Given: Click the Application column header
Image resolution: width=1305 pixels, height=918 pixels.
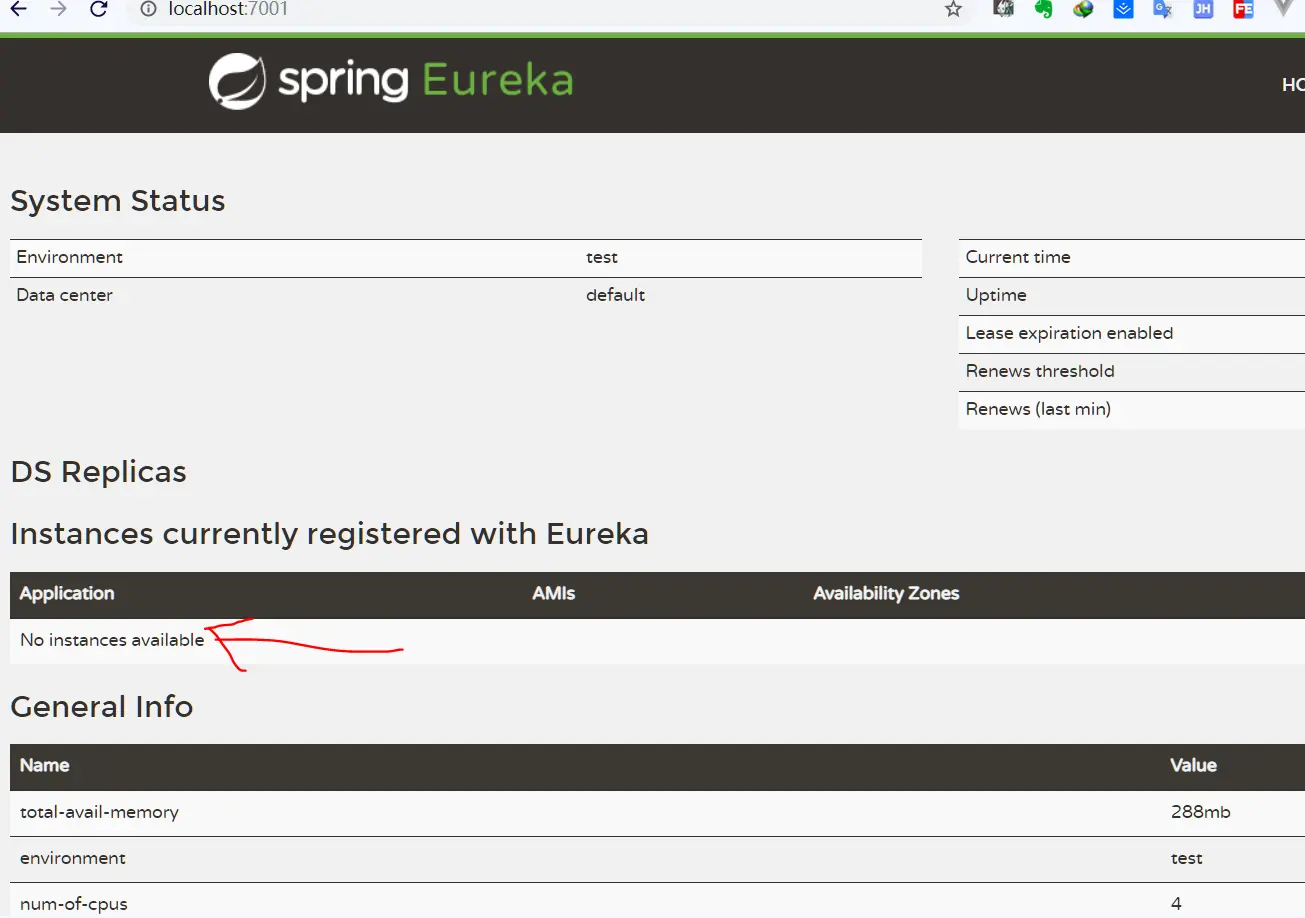Looking at the screenshot, I should [67, 593].
